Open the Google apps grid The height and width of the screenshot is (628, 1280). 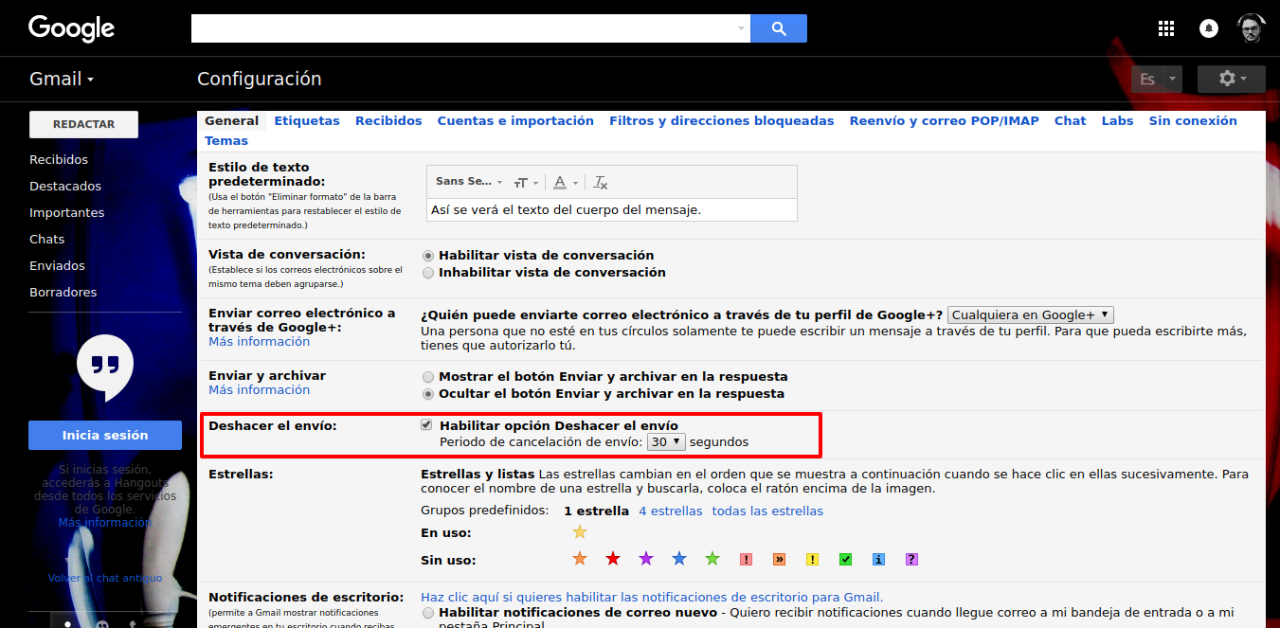click(1166, 28)
